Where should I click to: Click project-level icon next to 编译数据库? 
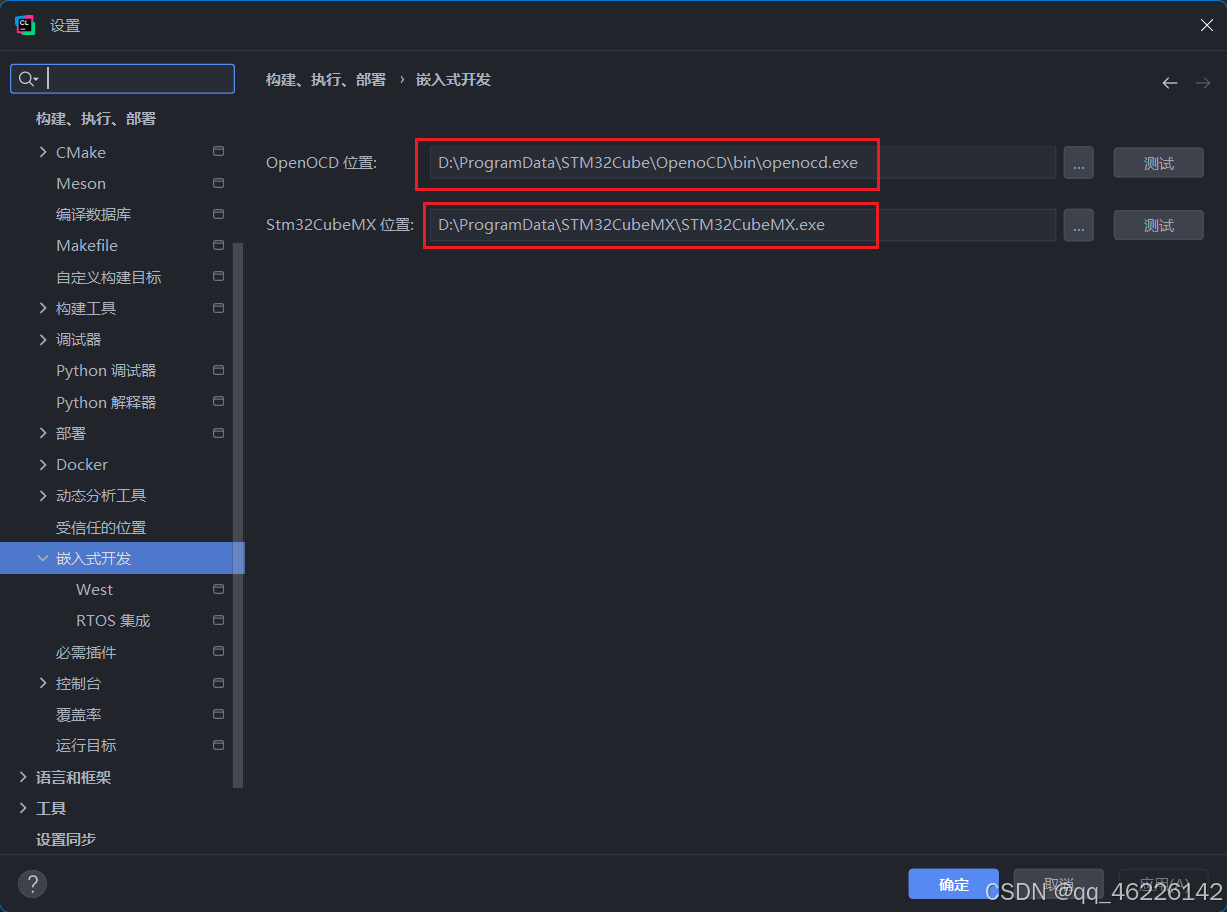click(x=218, y=214)
